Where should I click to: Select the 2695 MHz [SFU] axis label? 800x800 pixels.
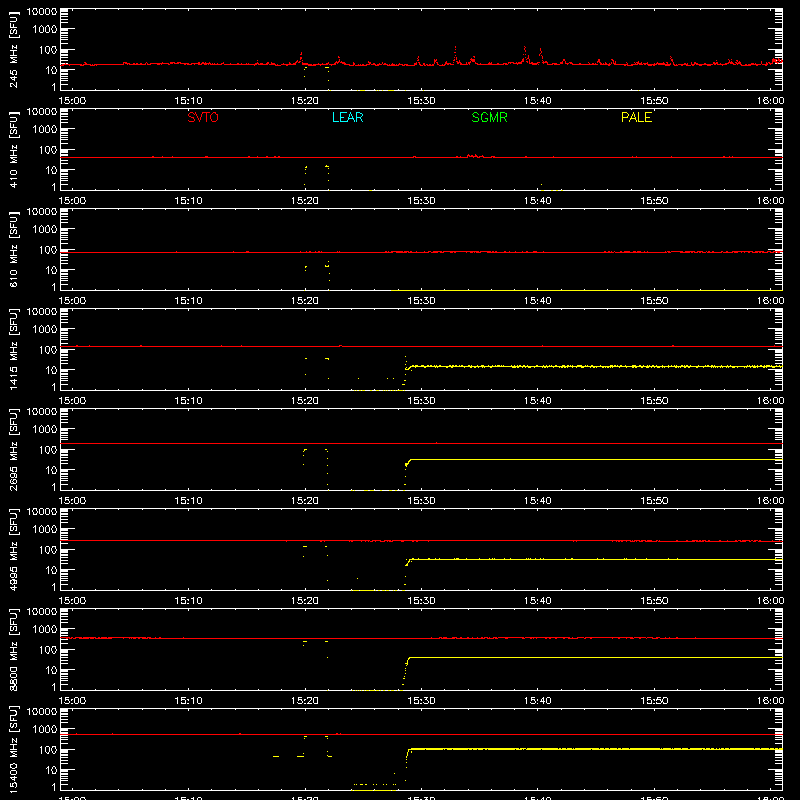(13, 450)
